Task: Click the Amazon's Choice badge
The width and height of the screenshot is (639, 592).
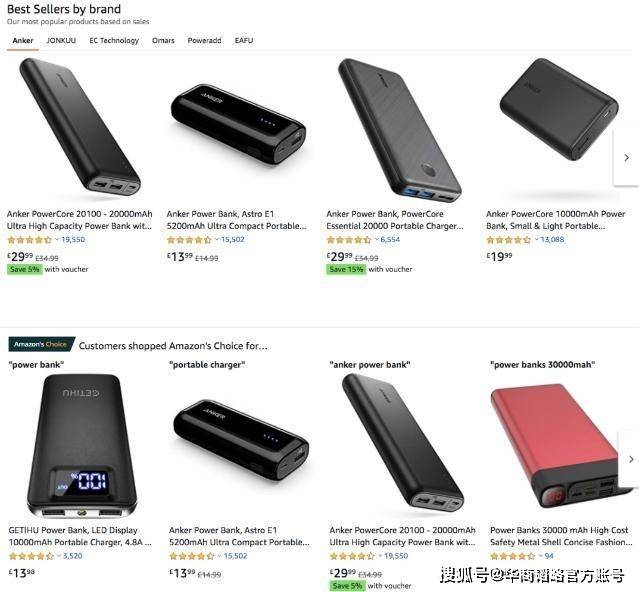Action: pyautogui.click(x=41, y=344)
